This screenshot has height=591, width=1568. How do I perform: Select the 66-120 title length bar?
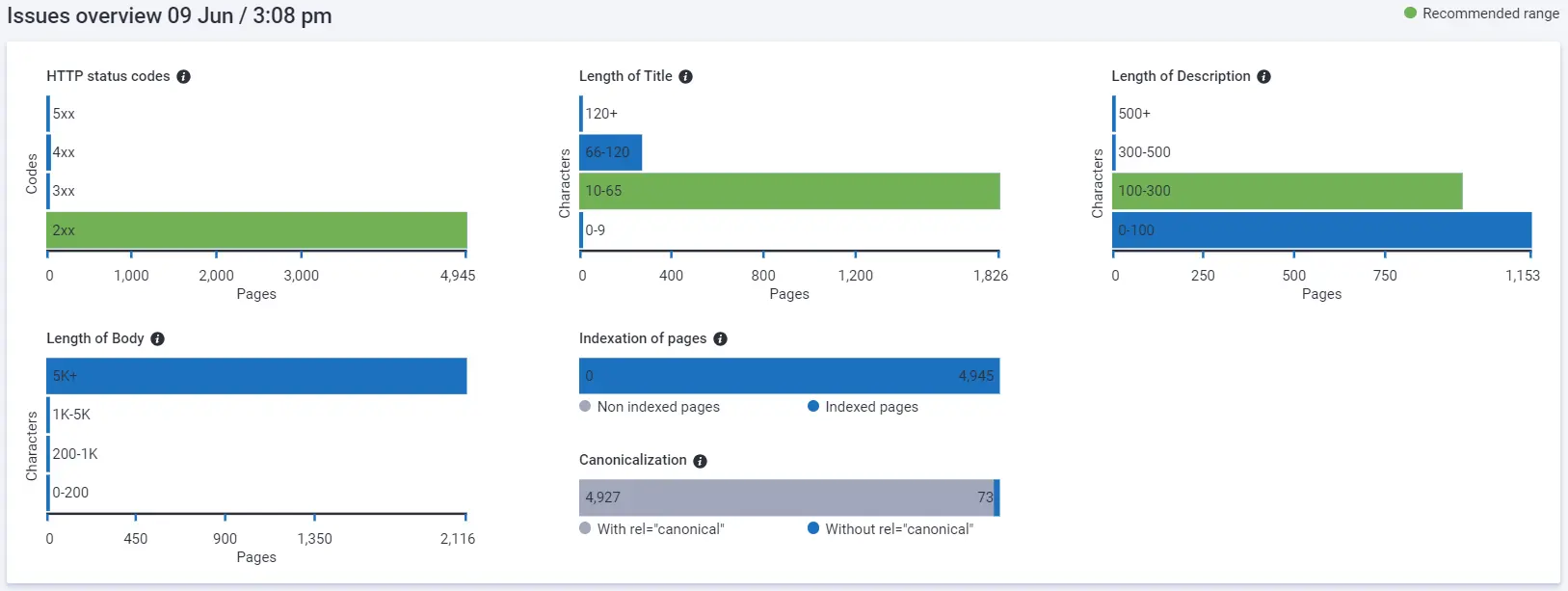point(610,152)
